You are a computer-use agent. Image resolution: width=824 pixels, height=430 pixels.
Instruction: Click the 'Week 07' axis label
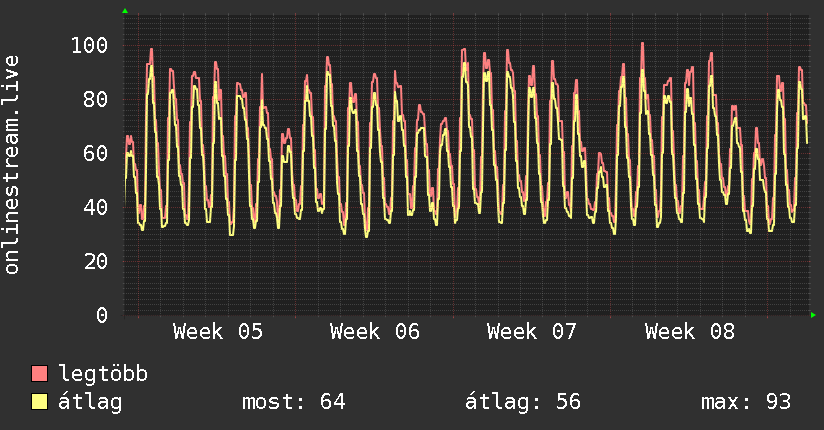click(532, 332)
